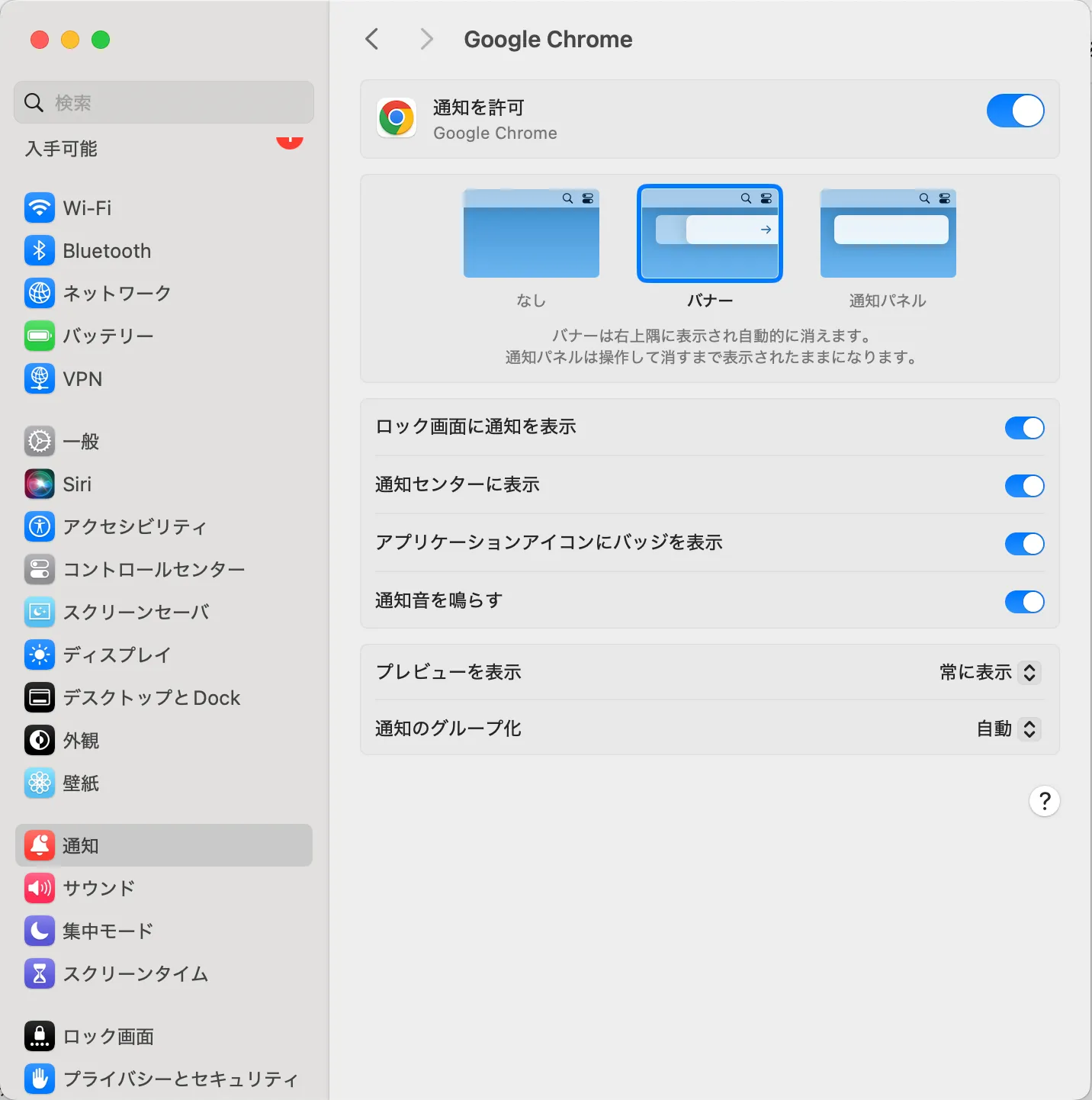Image resolution: width=1092 pixels, height=1100 pixels.
Task: Select the バナー alert style thumbnail
Action: point(710,233)
